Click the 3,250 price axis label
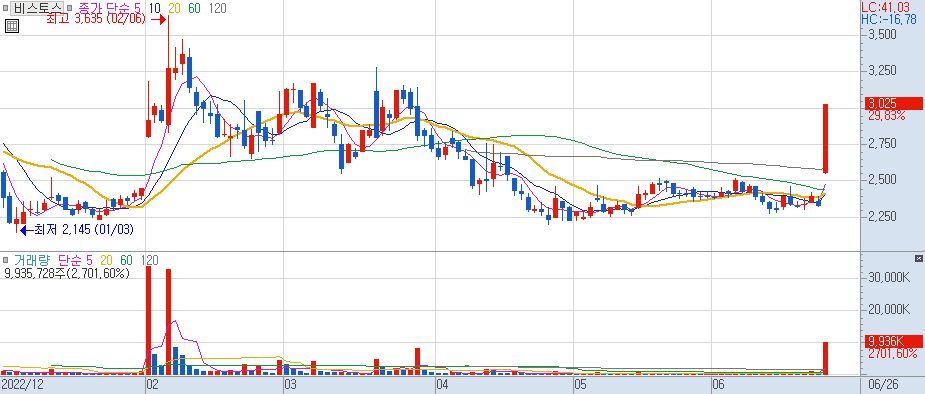This screenshot has width=925, height=394. click(883, 71)
